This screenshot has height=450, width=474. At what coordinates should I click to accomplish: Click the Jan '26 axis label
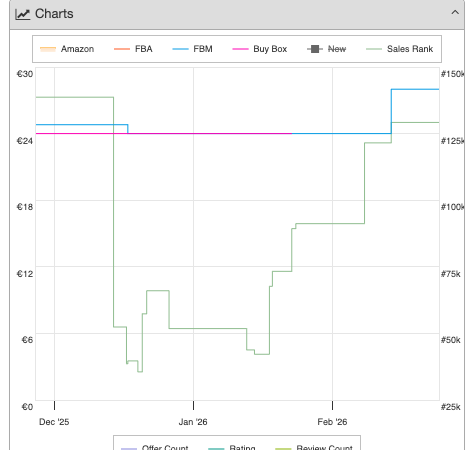click(193, 422)
